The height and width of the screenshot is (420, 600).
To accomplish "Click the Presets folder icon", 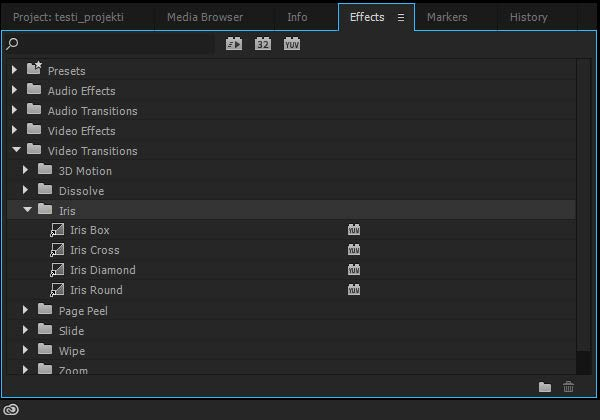I will (x=34, y=68).
